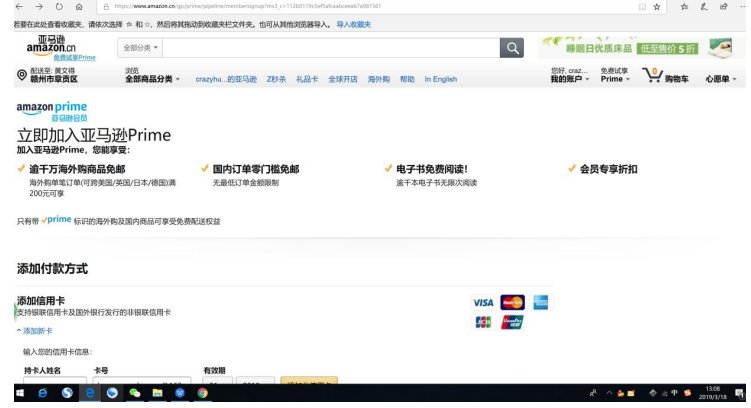Go back in the browser
The width and height of the screenshot is (751, 408).
pos(19,7)
